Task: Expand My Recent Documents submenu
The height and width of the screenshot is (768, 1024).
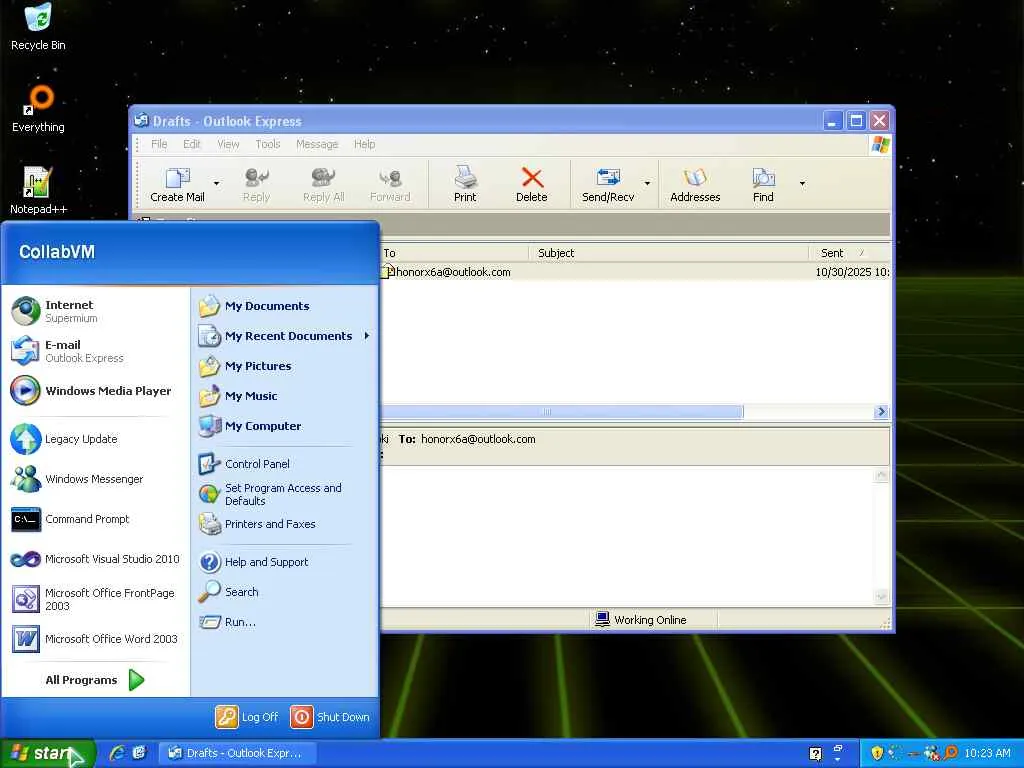Action: pyautogui.click(x=283, y=336)
